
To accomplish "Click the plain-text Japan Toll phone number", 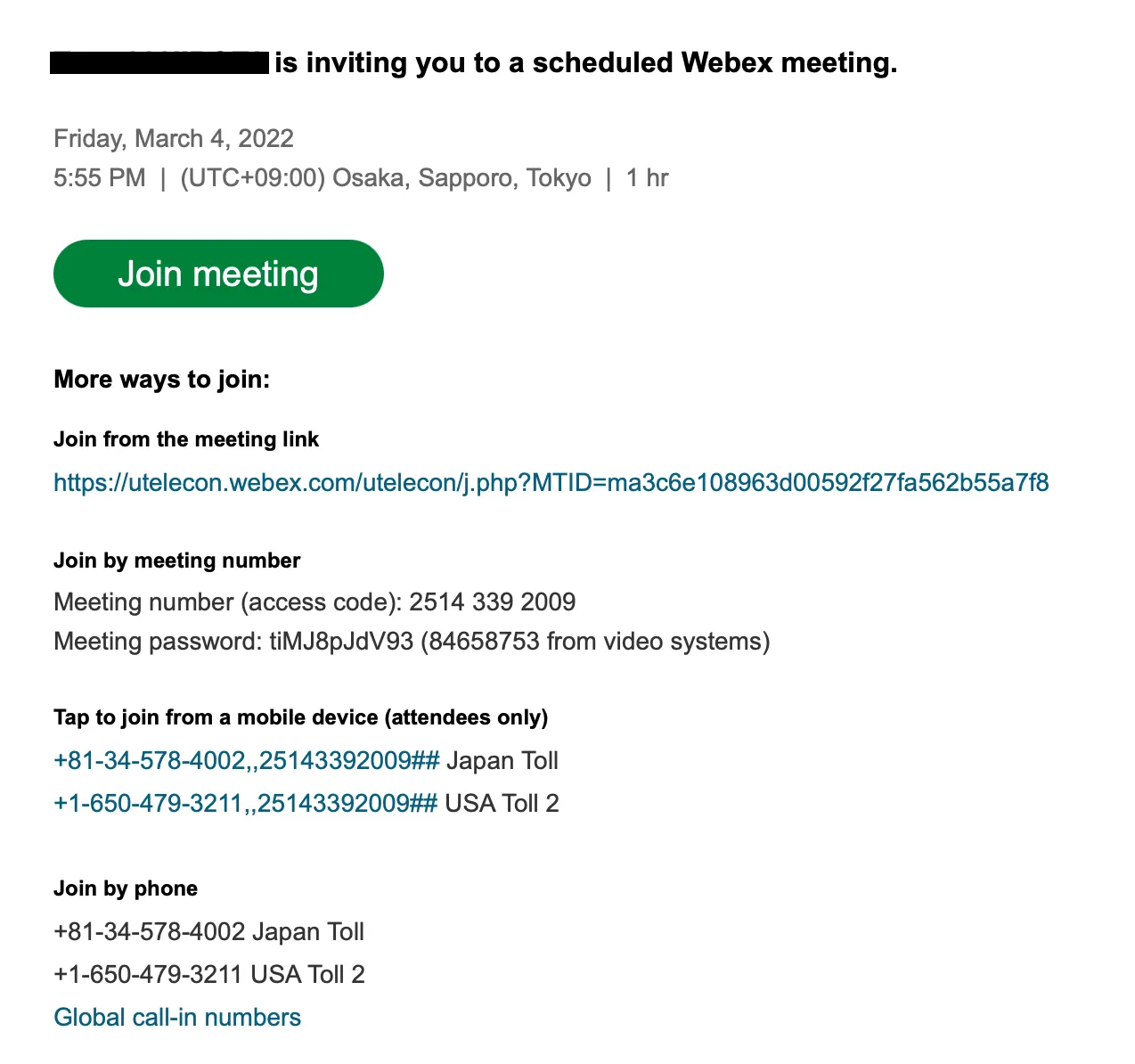I will pos(150,932).
